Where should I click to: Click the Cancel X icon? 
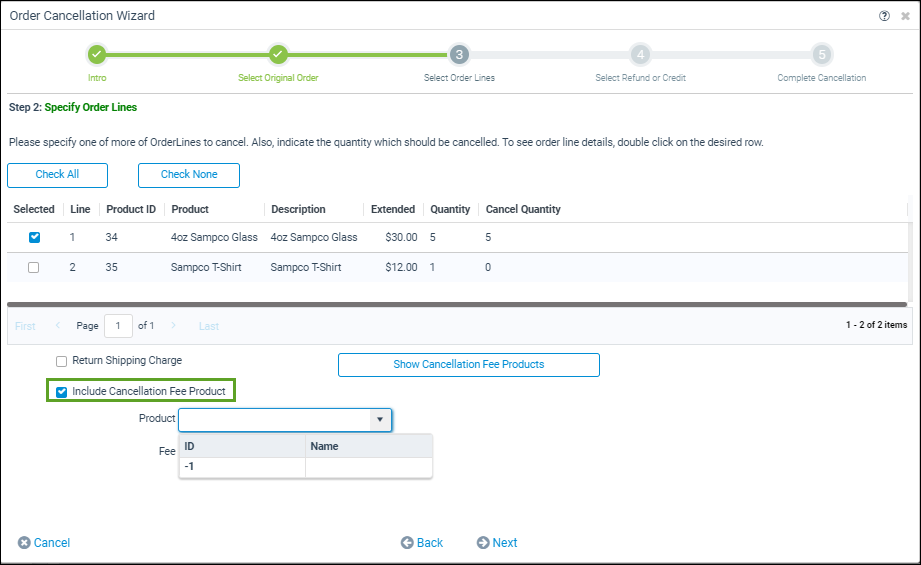[24, 543]
